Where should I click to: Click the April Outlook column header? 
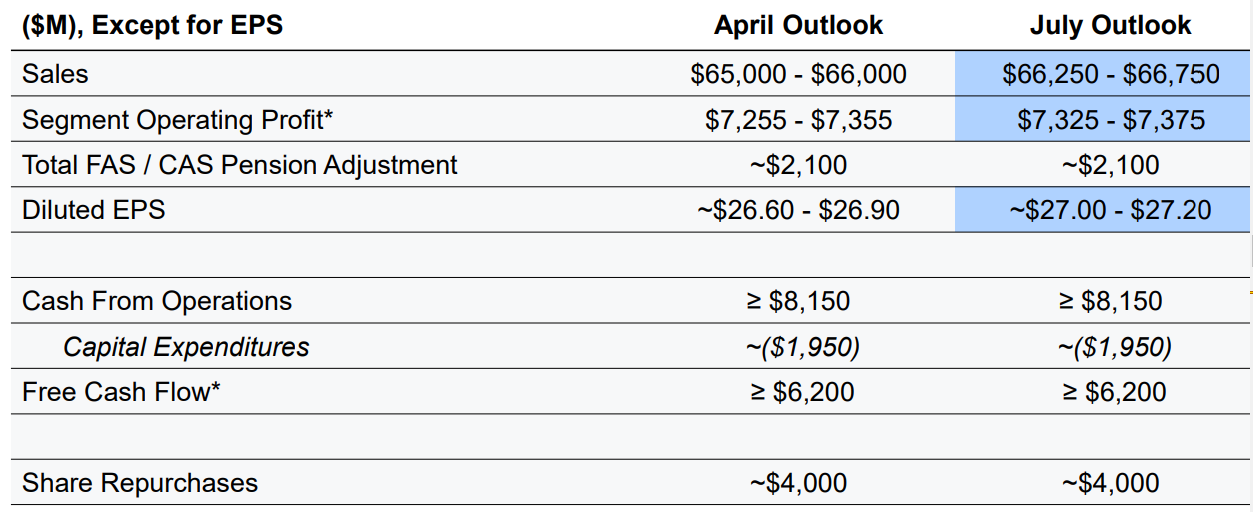coord(798,25)
